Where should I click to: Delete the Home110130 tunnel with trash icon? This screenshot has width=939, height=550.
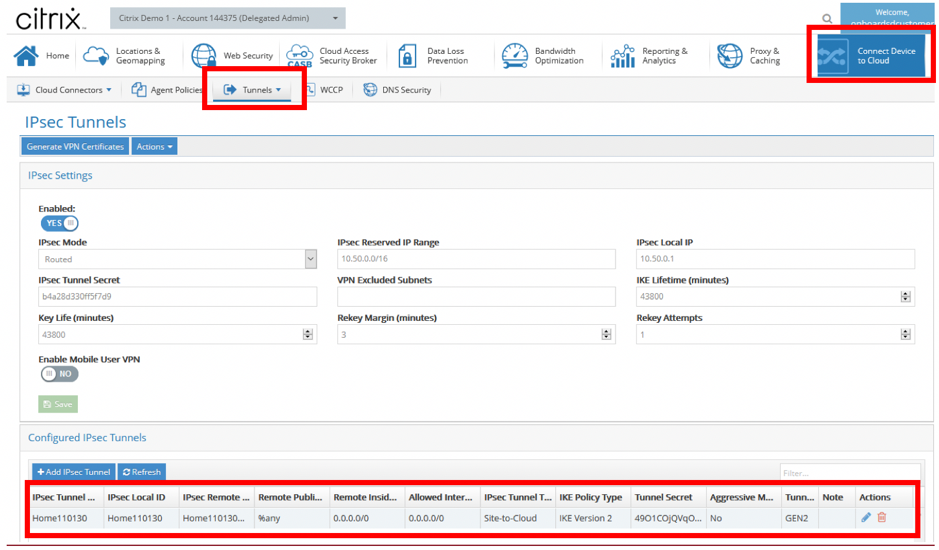882,517
